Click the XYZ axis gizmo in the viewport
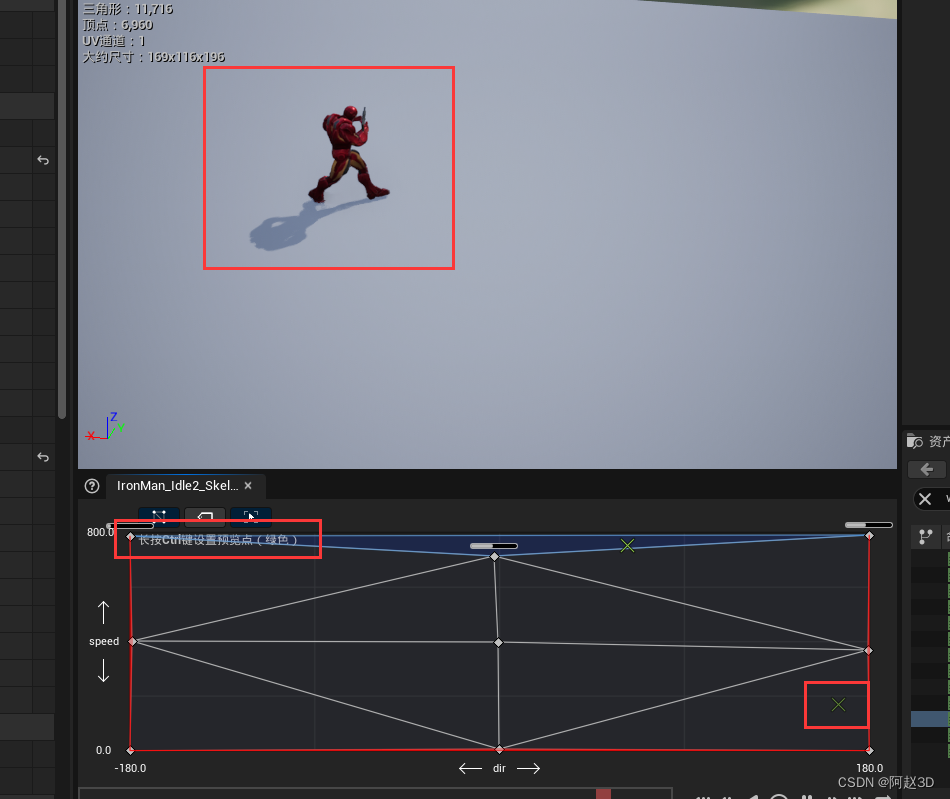Viewport: 950px width, 799px height. click(x=105, y=426)
